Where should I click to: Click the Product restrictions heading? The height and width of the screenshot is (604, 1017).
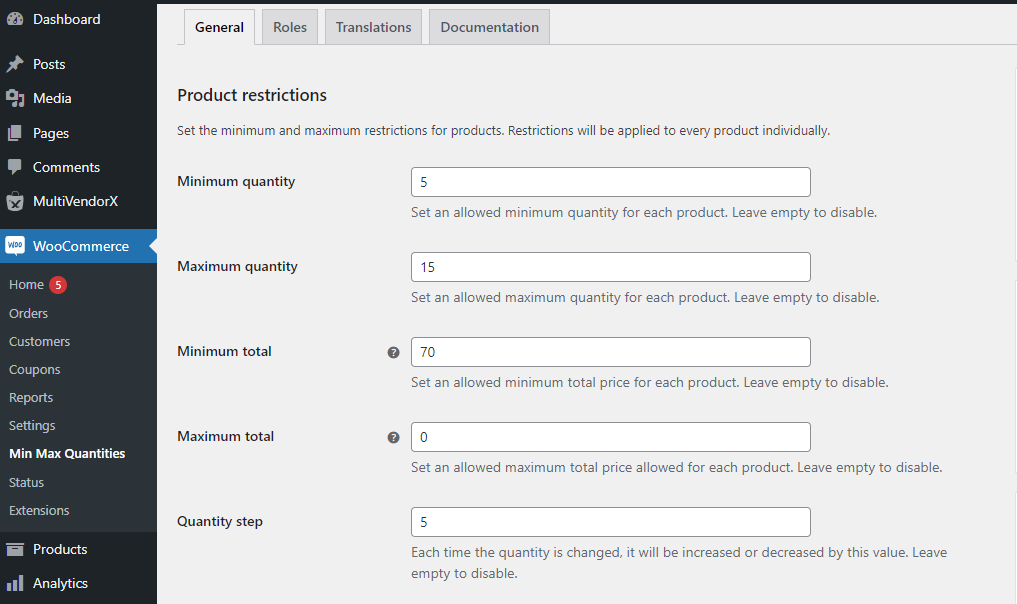pyautogui.click(x=252, y=95)
